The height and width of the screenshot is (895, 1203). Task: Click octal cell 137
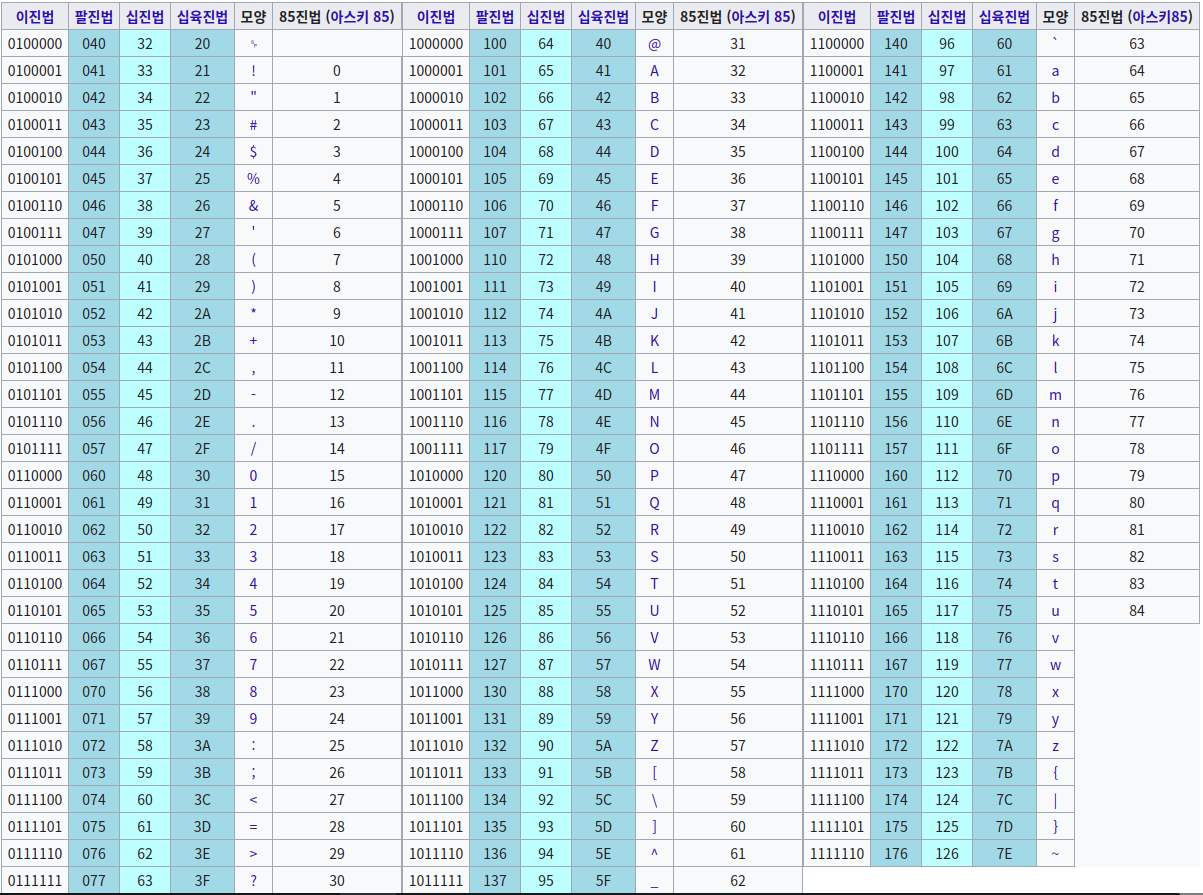tap(495, 881)
